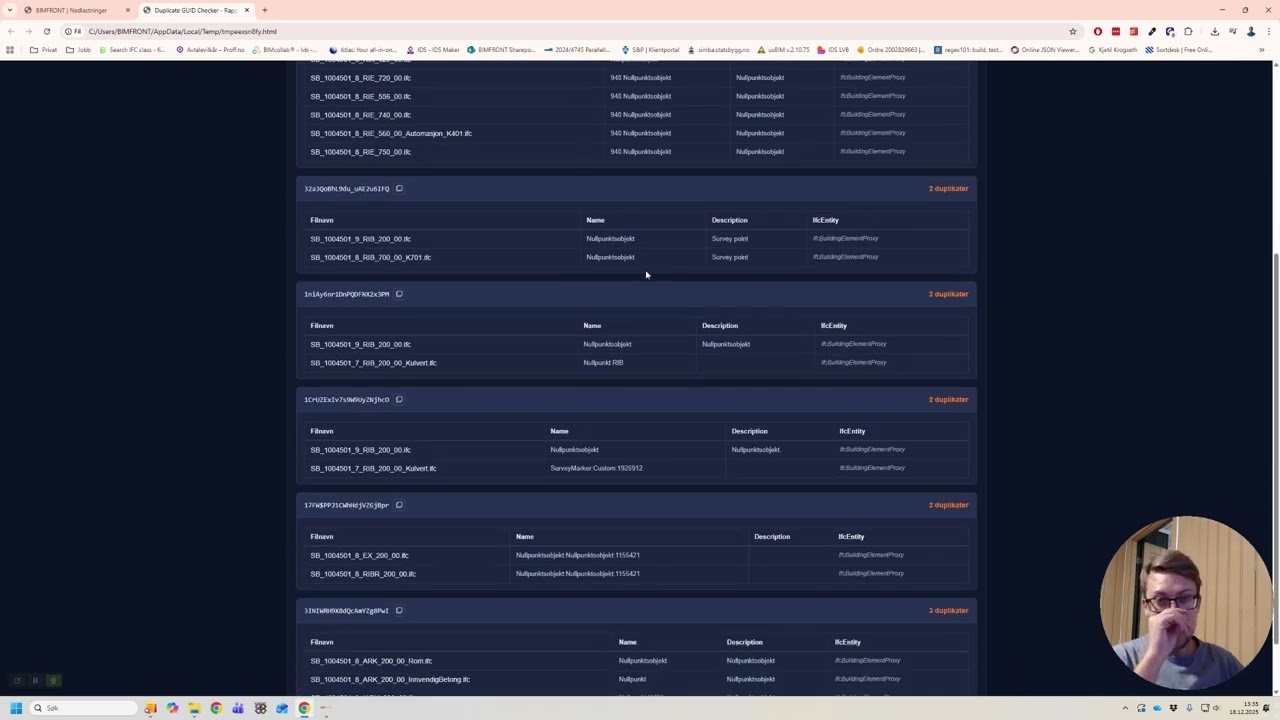The width and height of the screenshot is (1280, 720).
Task: Click the name 'Nullpunkt RIB'
Action: tap(603, 363)
